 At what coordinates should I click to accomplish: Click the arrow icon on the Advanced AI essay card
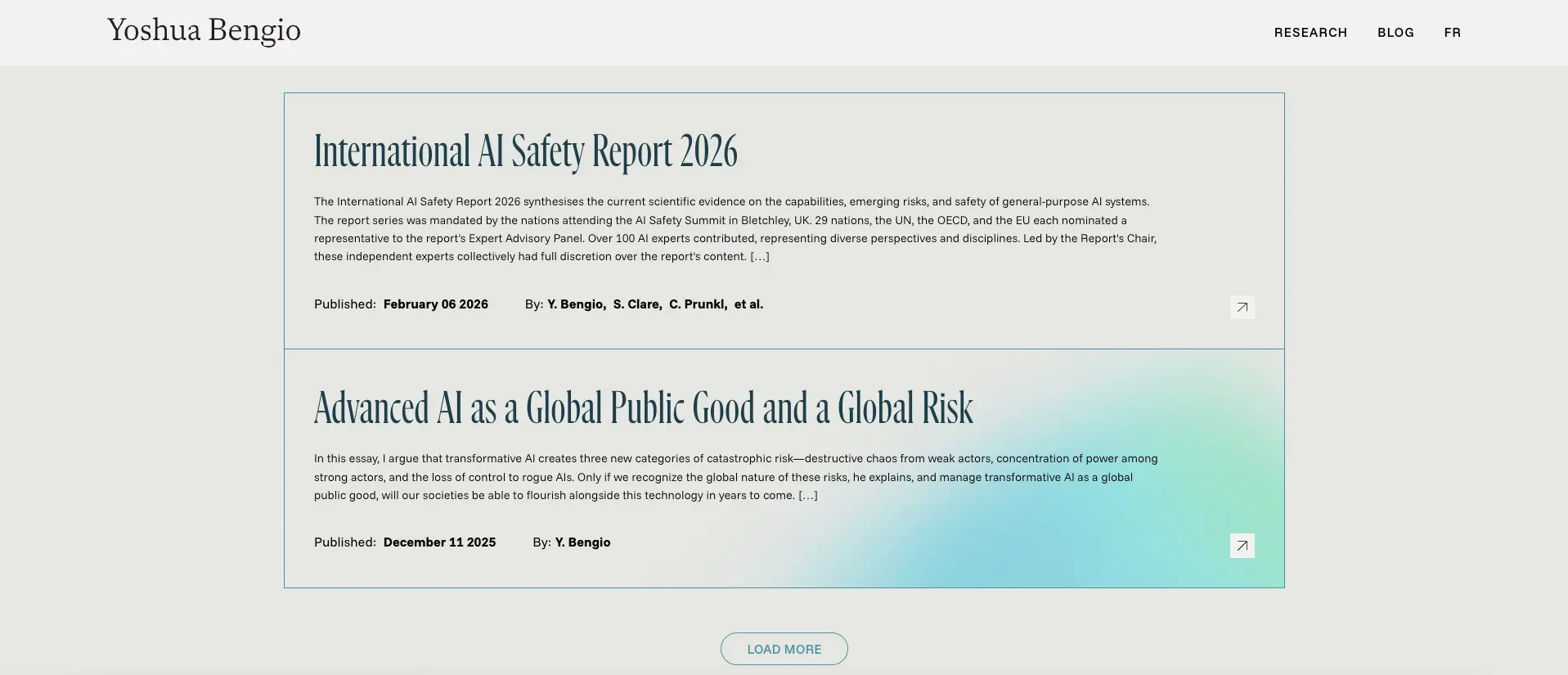[1242, 546]
